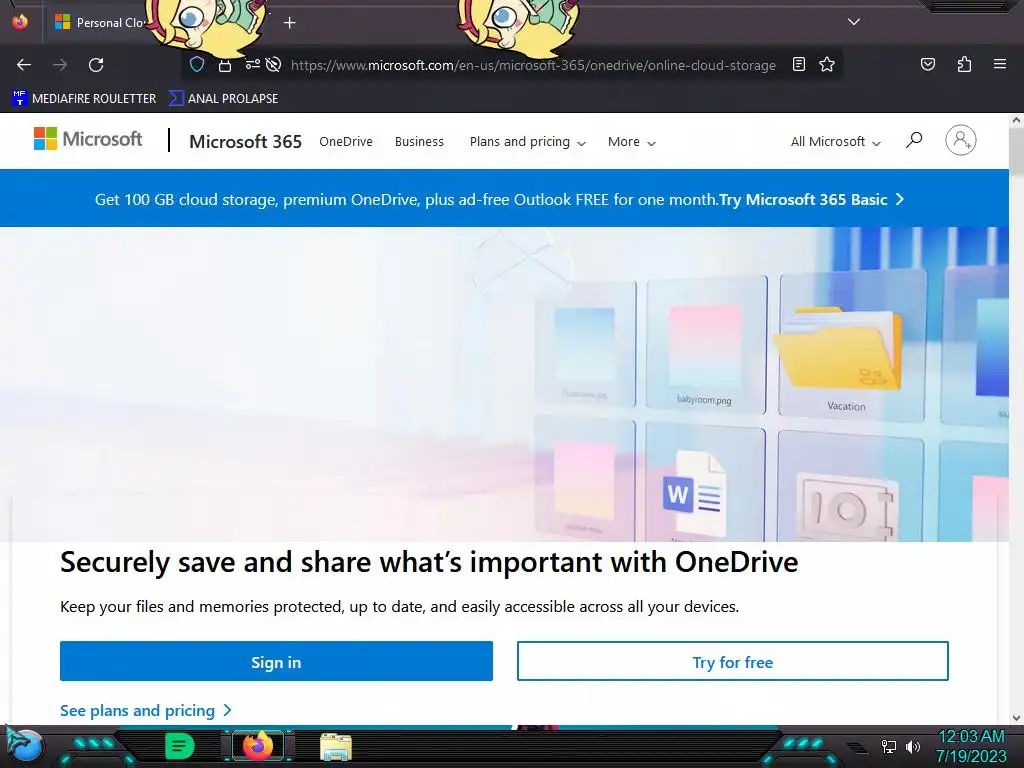Click Try Microsoft 365 Basic banner link
Image resolution: width=1024 pixels, height=768 pixels.
coord(812,199)
